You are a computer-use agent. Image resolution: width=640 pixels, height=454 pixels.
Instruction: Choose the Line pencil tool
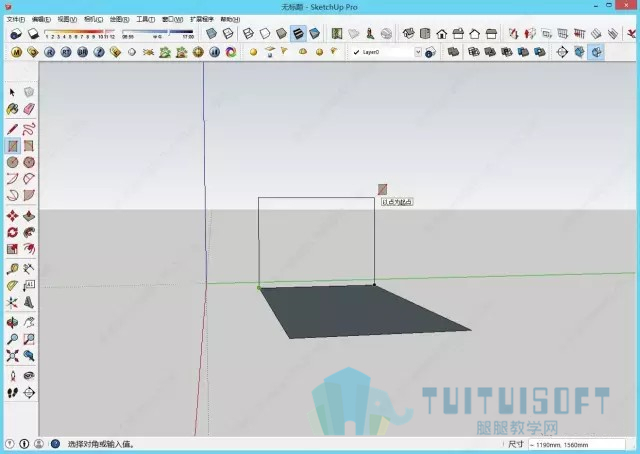point(12,129)
